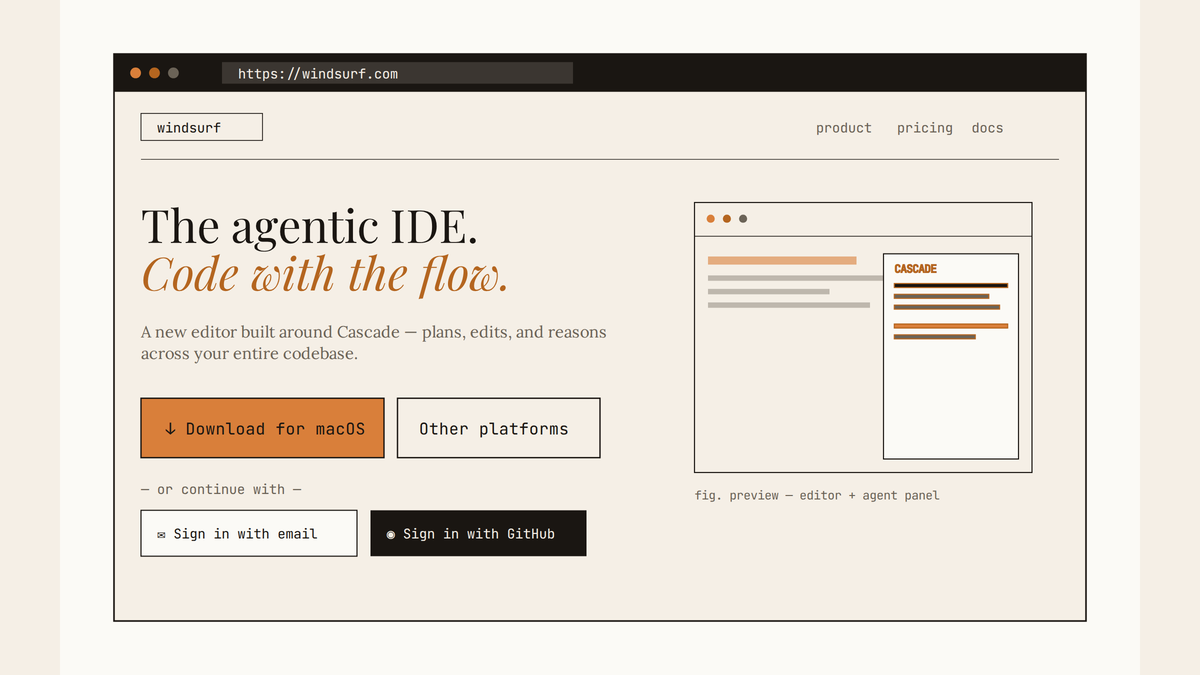Click the CASCADE panel title in preview

click(915, 269)
